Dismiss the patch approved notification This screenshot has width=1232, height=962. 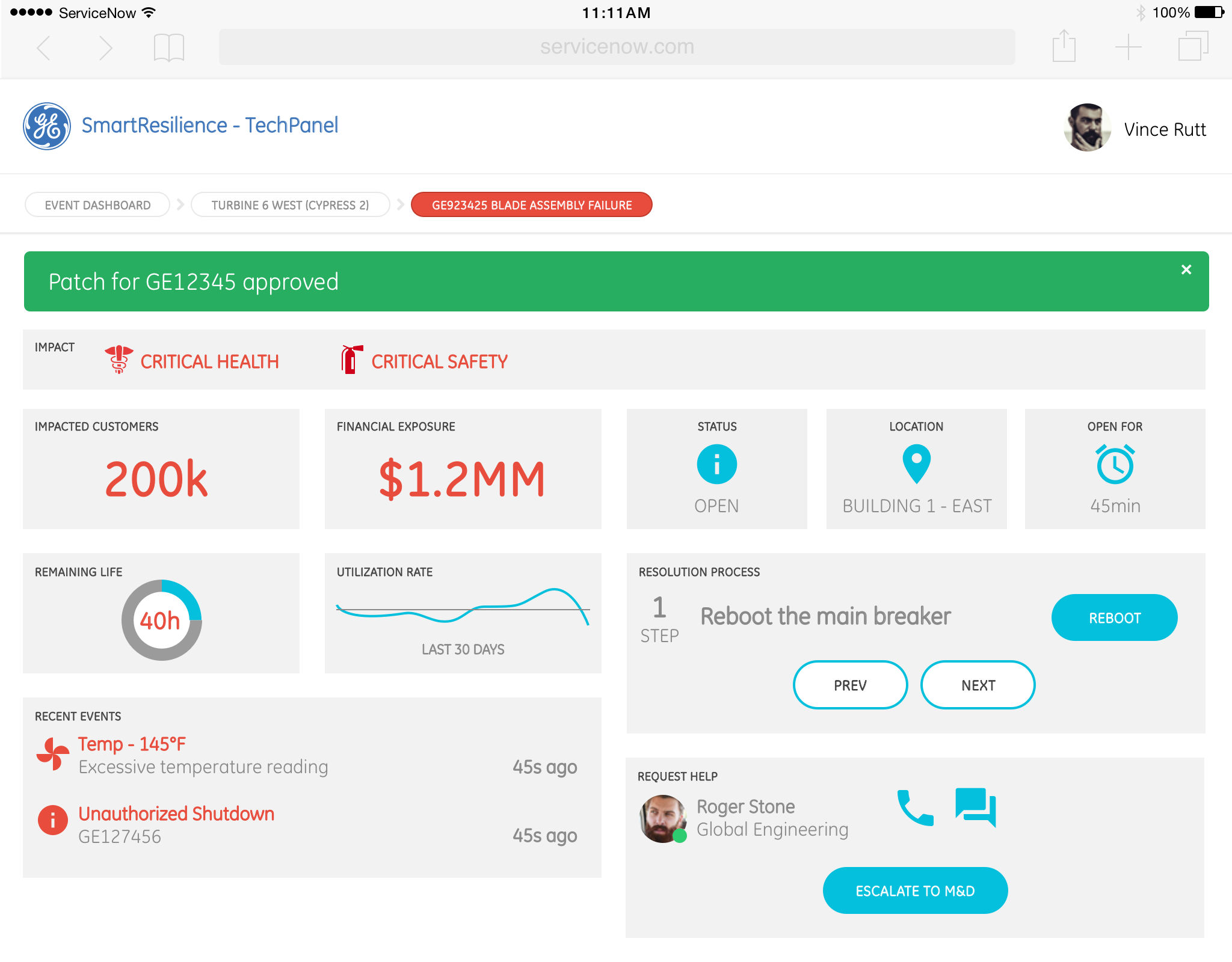pyautogui.click(x=1186, y=269)
